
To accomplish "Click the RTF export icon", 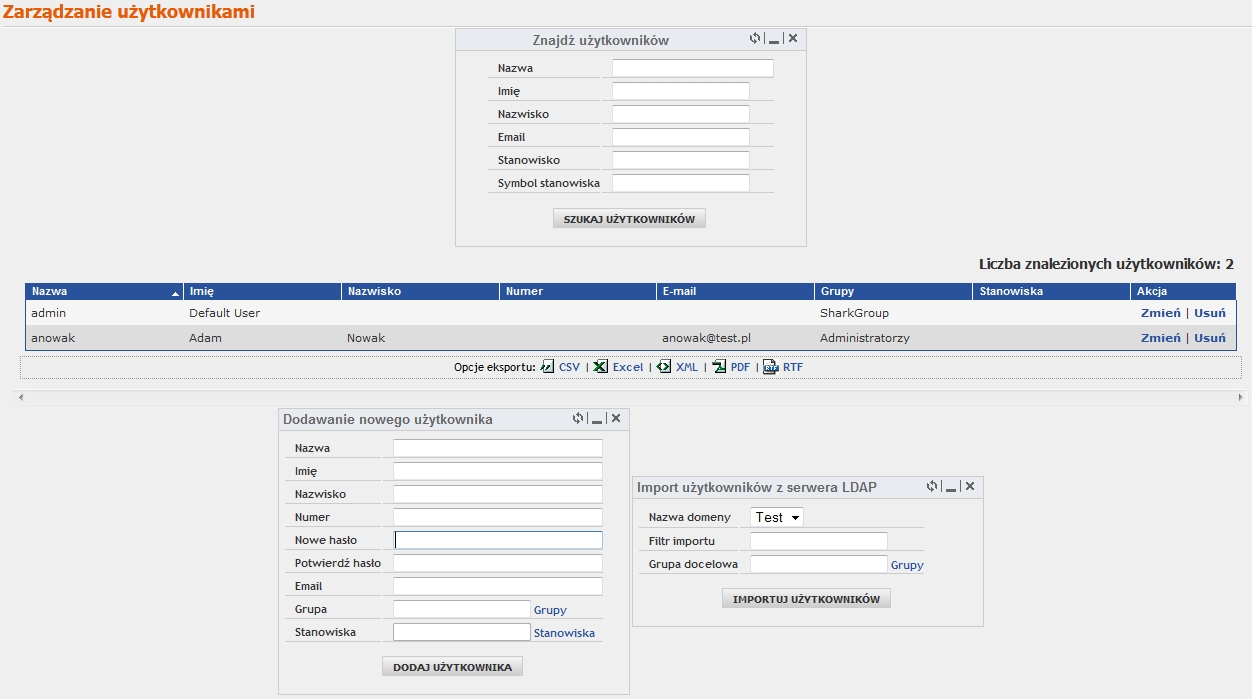I will [x=771, y=367].
